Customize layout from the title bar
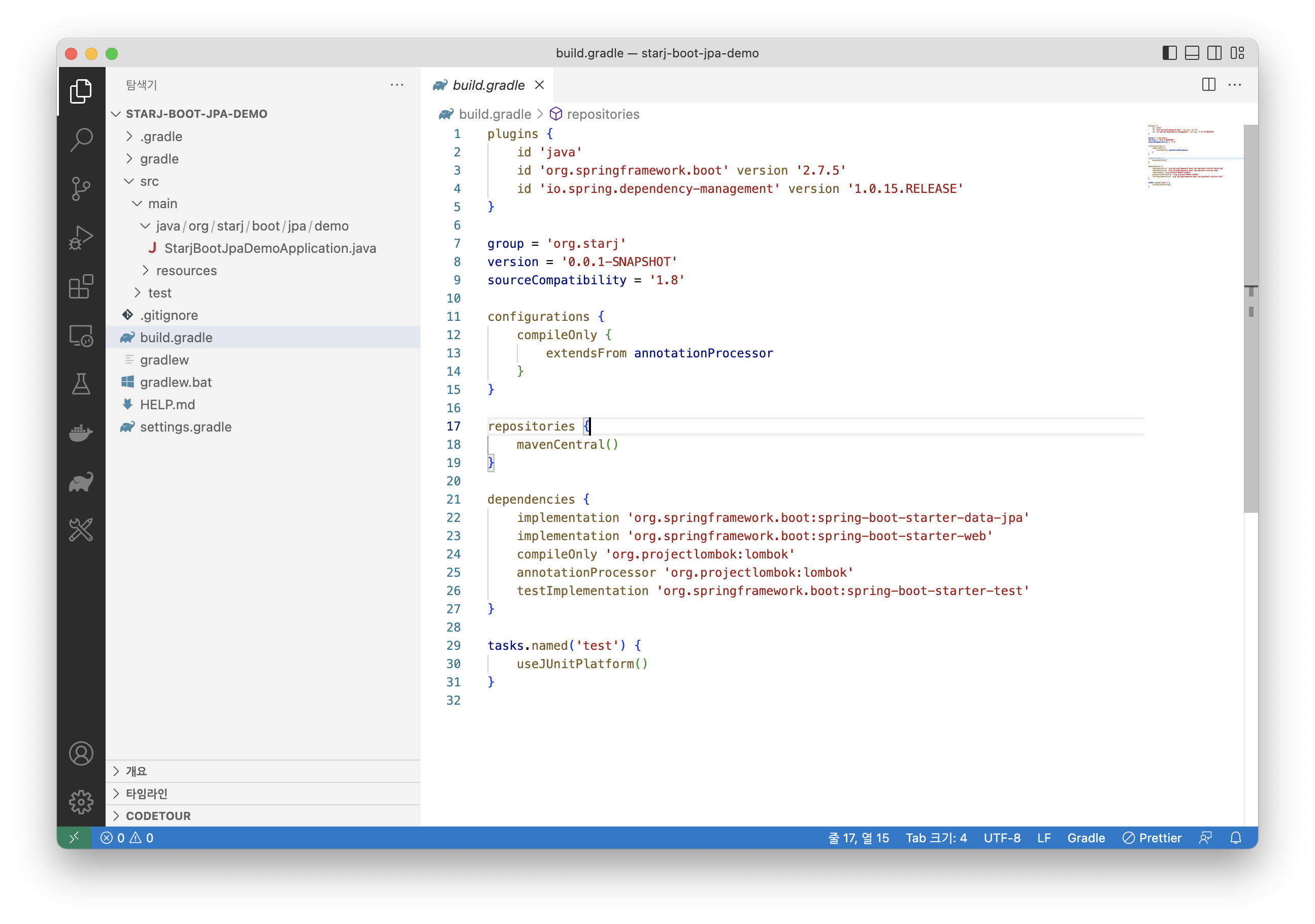Image resolution: width=1315 pixels, height=924 pixels. tap(1238, 53)
